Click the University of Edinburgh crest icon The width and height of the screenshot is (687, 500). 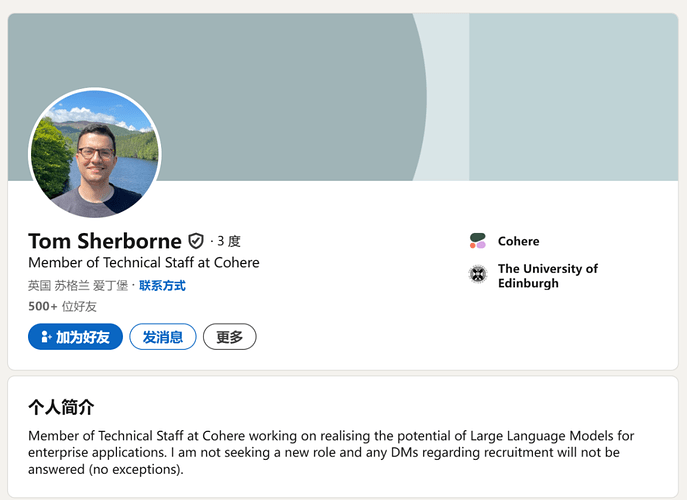(x=478, y=274)
